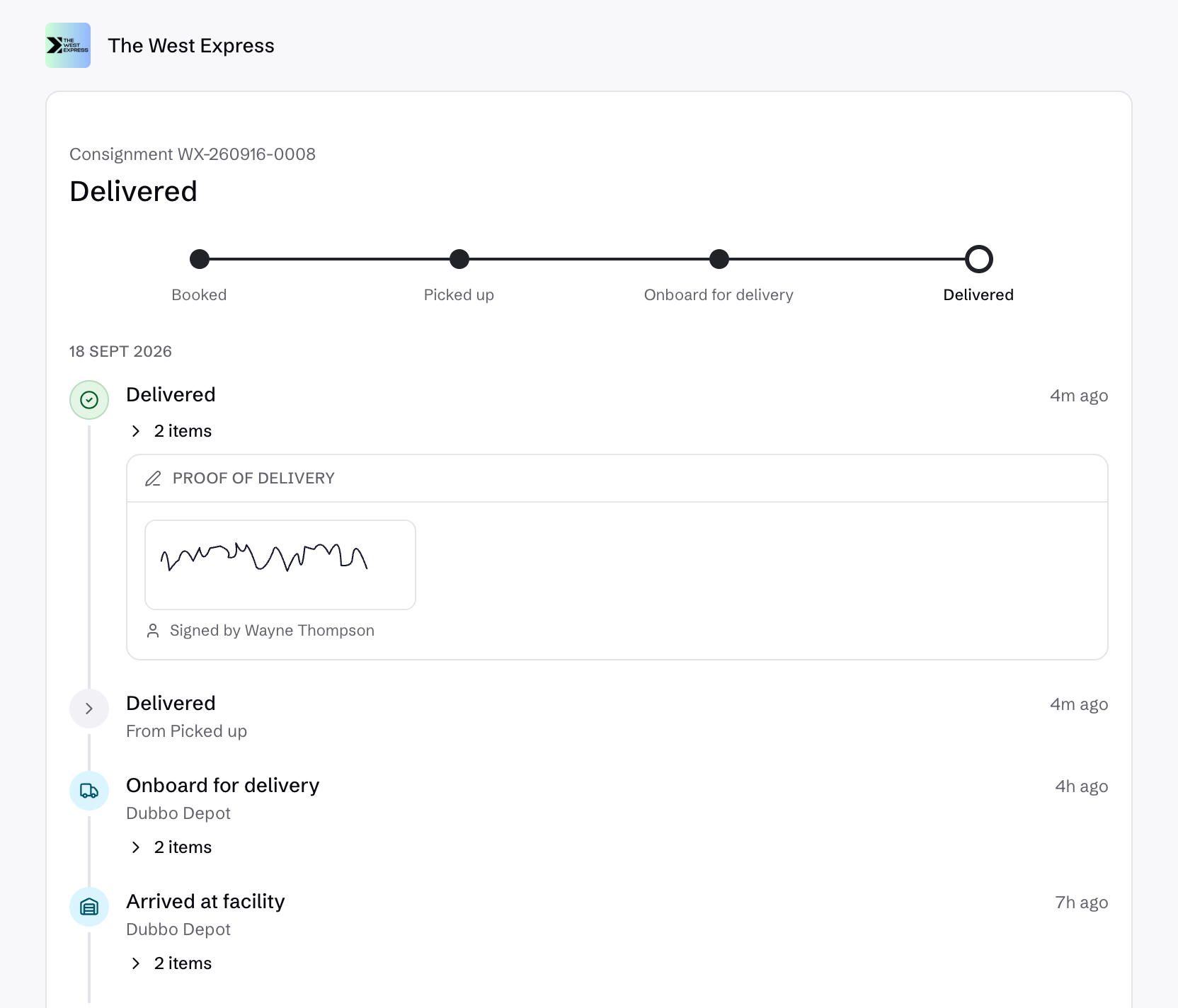Click the pen icon beside Proof of Delivery
This screenshot has height=1008, width=1178.
[153, 479]
